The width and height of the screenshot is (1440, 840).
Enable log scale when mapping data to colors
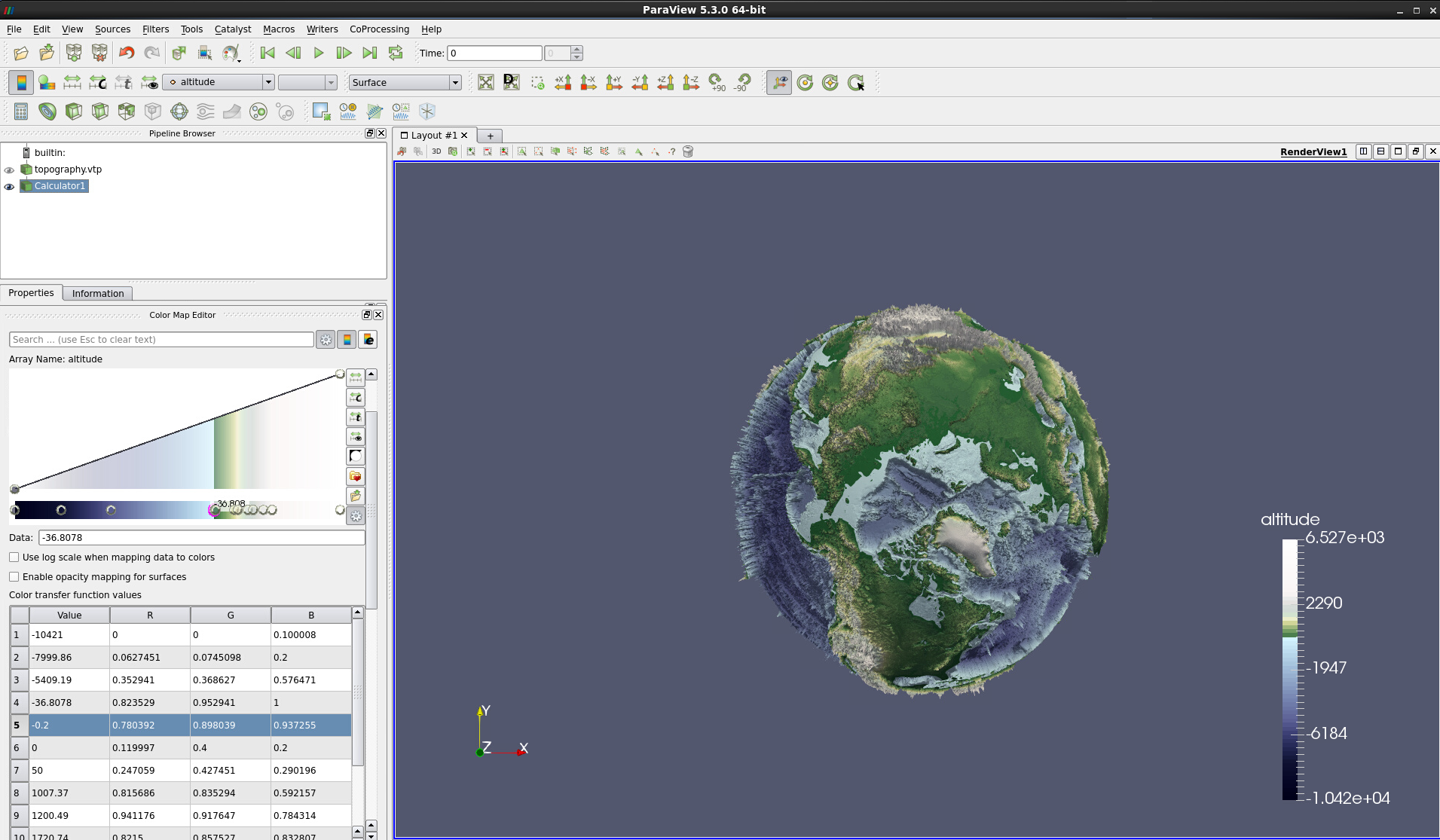pyautogui.click(x=14, y=557)
